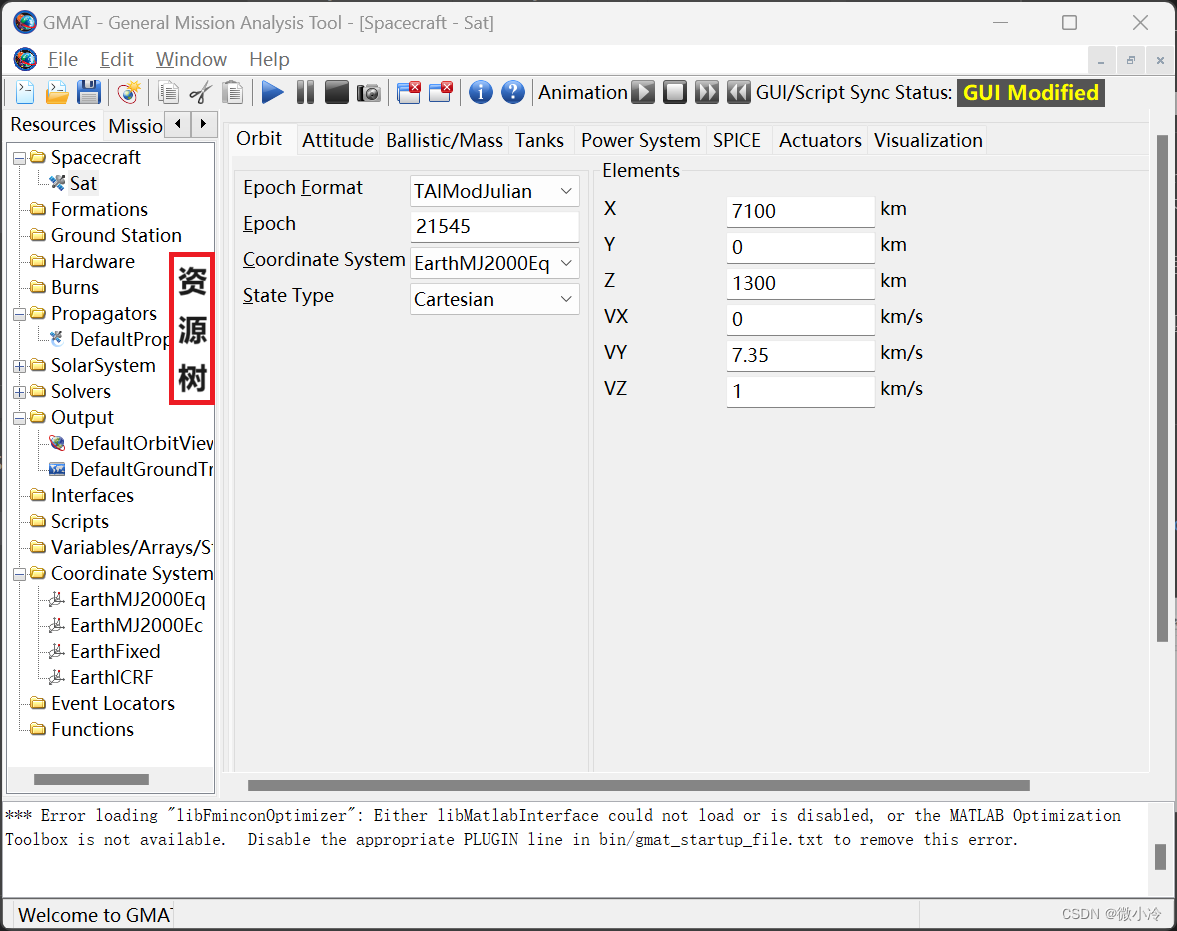Screen dimensions: 1177x931
Task: Switch to the Power System tab
Action: point(640,140)
